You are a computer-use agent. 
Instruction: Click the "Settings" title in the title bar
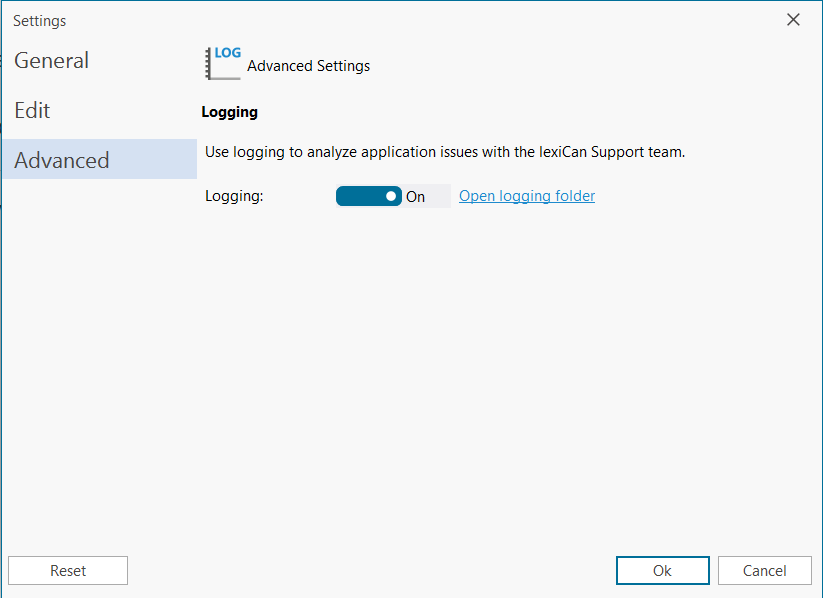pyautogui.click(x=39, y=21)
